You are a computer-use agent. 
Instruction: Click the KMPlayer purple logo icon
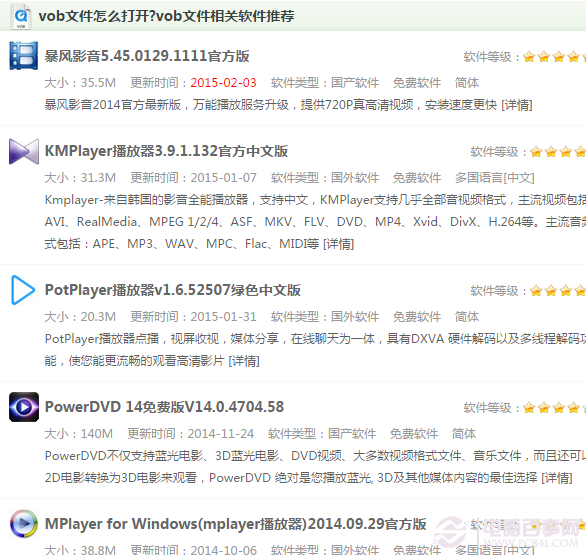[x=24, y=151]
